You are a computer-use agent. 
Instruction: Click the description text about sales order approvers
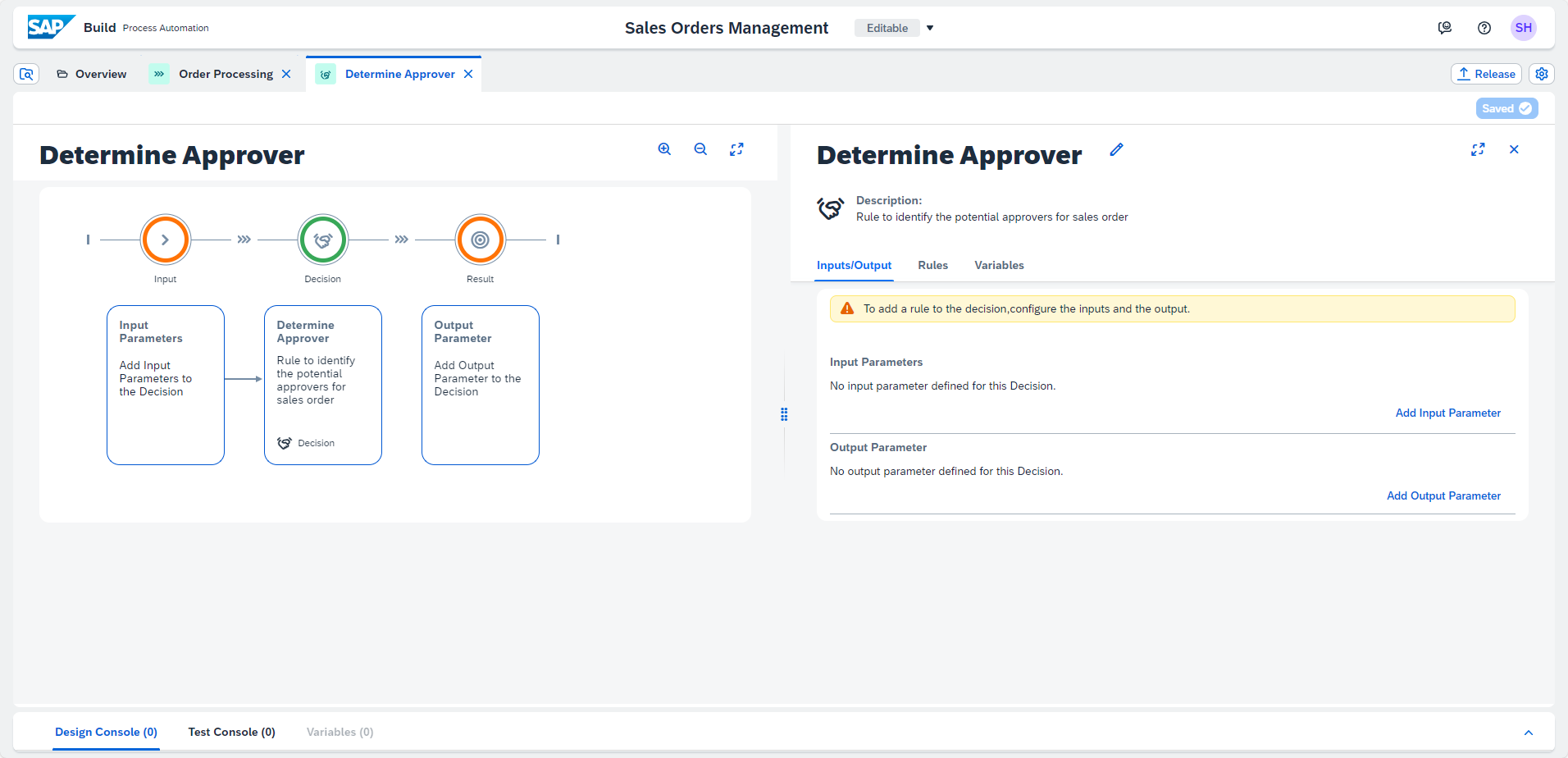pyautogui.click(x=991, y=217)
